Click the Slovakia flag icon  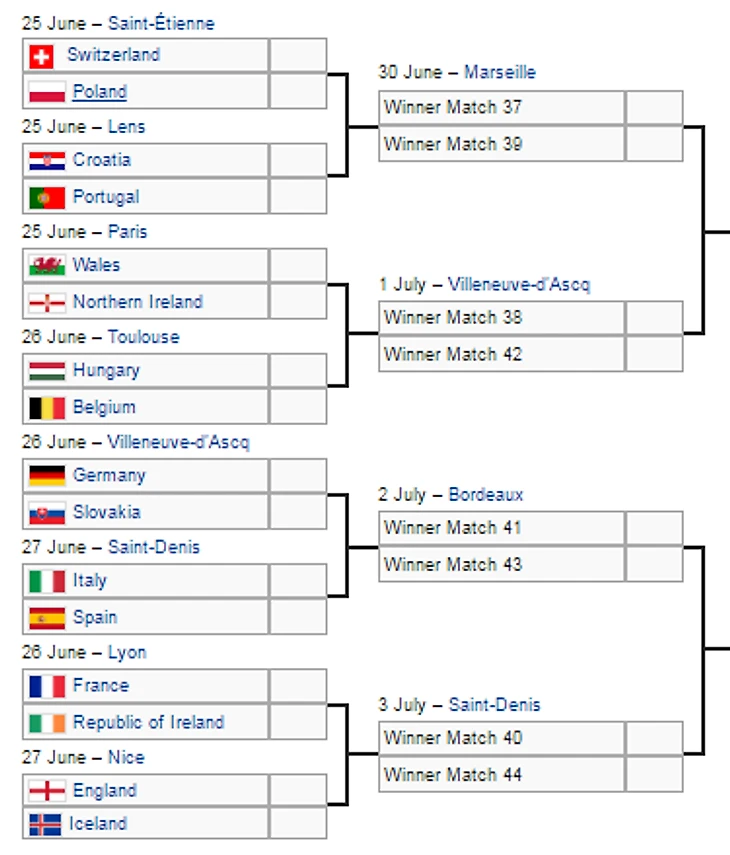[47, 513]
